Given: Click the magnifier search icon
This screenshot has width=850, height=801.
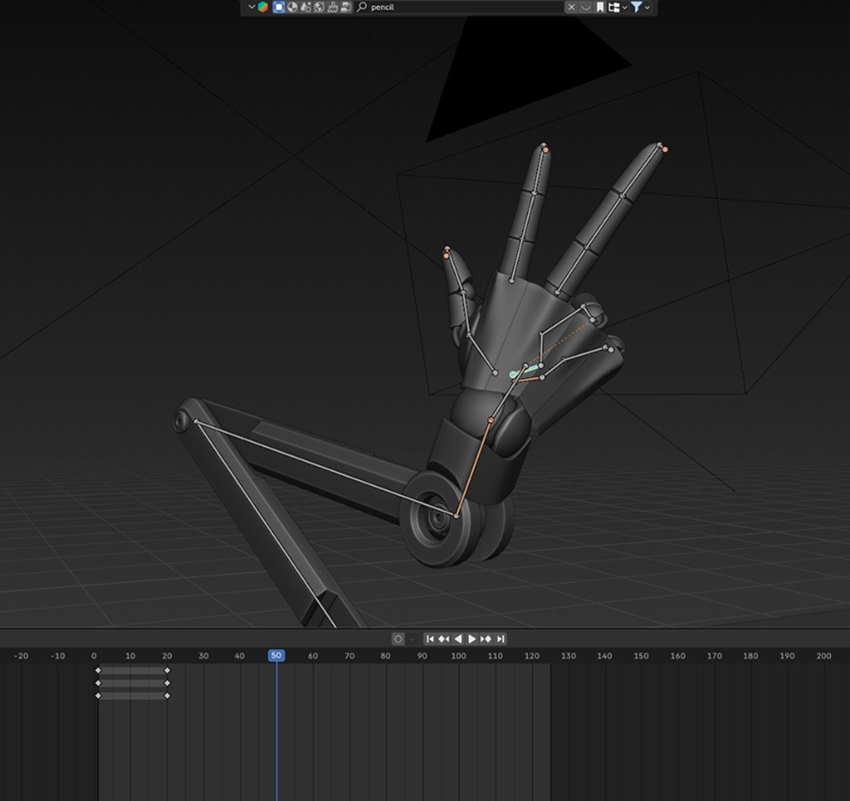Looking at the screenshot, I should click(361, 7).
